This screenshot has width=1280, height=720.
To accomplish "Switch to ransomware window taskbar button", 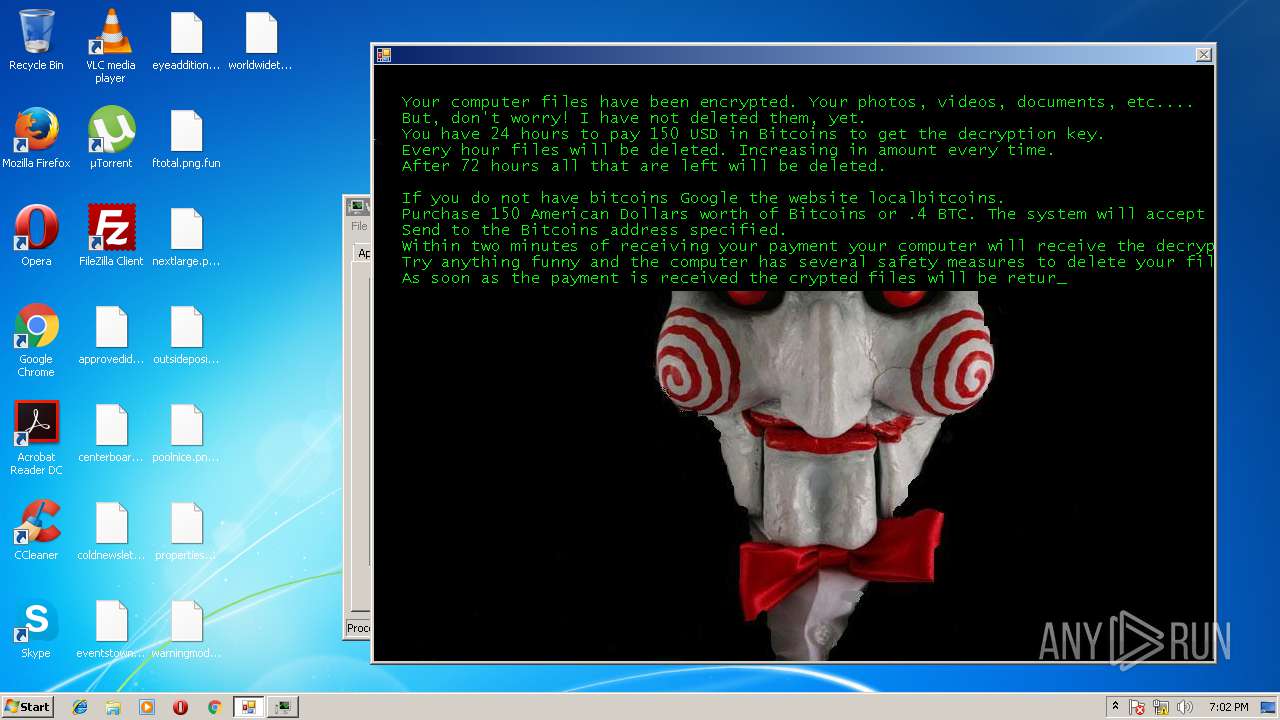I will point(248,707).
